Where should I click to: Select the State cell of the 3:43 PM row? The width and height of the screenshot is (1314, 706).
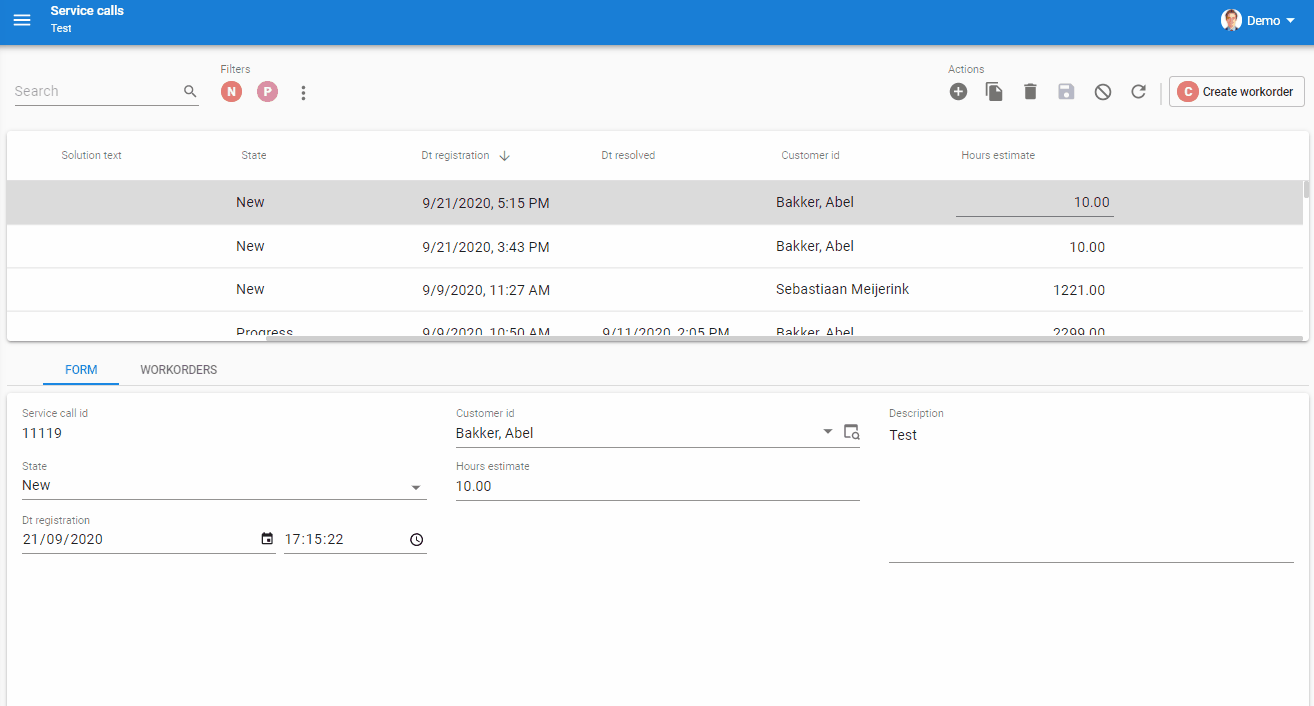coord(250,246)
